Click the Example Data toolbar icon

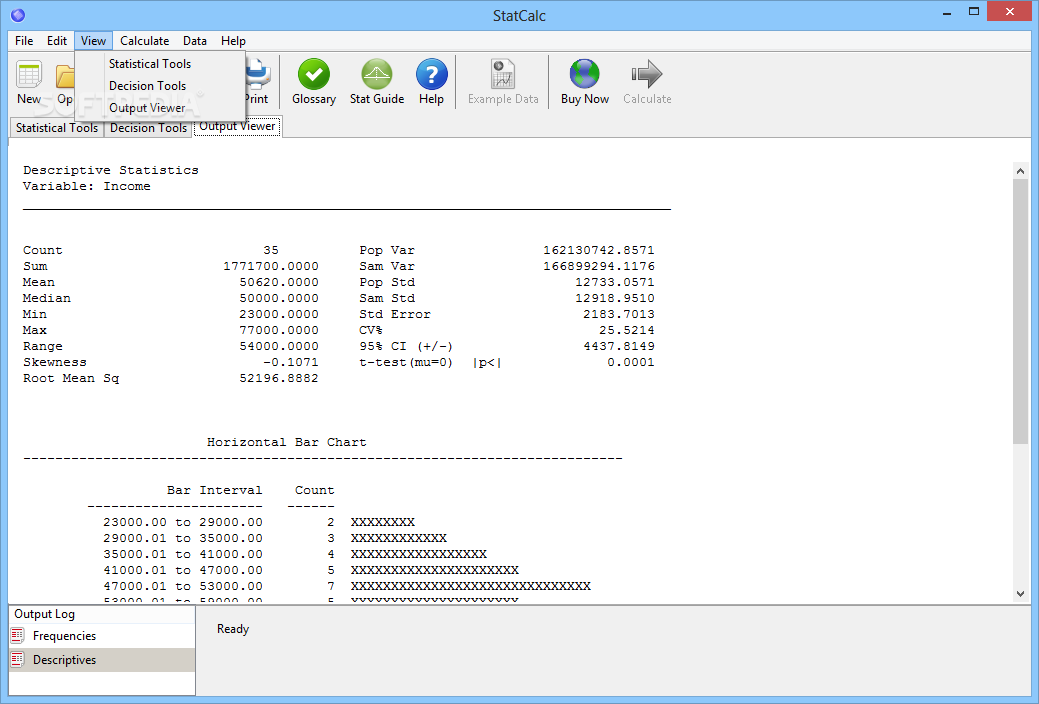coord(503,74)
